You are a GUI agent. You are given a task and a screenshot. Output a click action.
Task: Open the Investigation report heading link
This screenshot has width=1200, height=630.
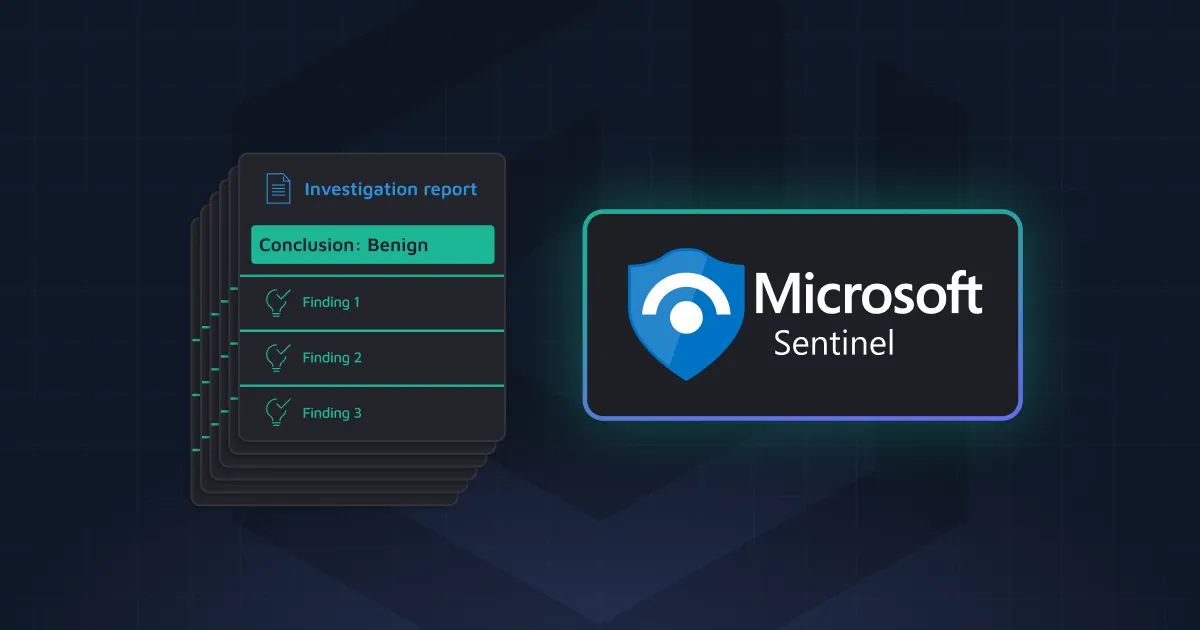390,188
